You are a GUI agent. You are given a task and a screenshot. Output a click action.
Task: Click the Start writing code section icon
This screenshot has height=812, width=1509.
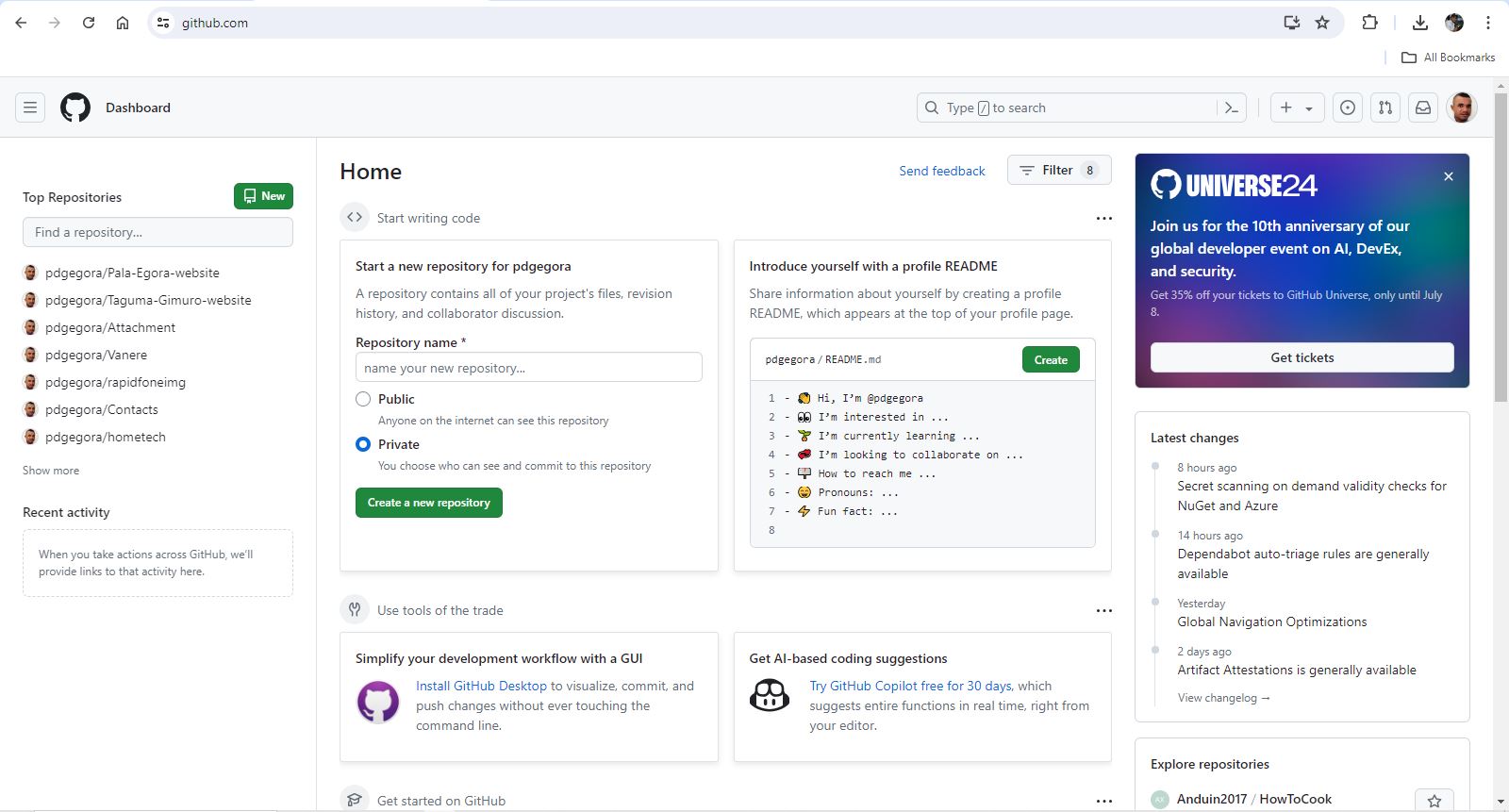pyautogui.click(x=355, y=217)
